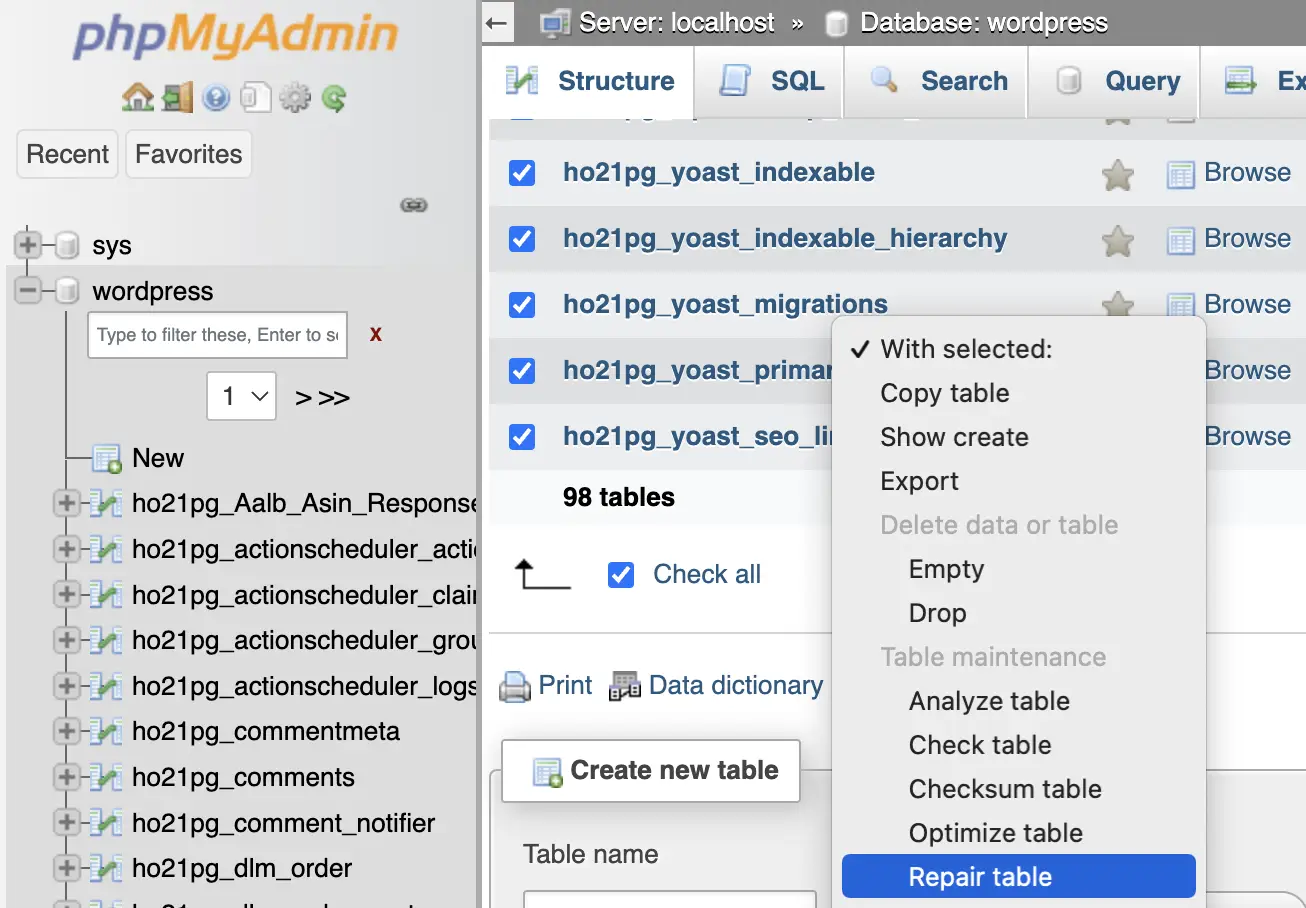This screenshot has height=908, width=1306.
Task: Open the Query tab
Action: coord(1113,82)
